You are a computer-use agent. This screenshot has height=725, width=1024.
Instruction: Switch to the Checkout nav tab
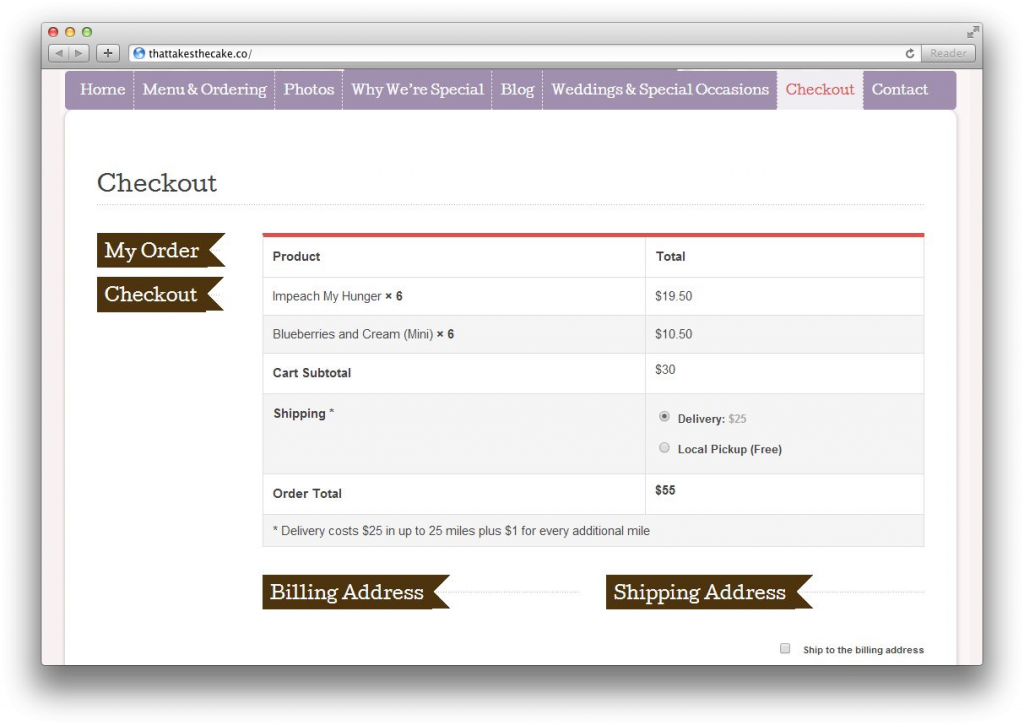tap(820, 90)
